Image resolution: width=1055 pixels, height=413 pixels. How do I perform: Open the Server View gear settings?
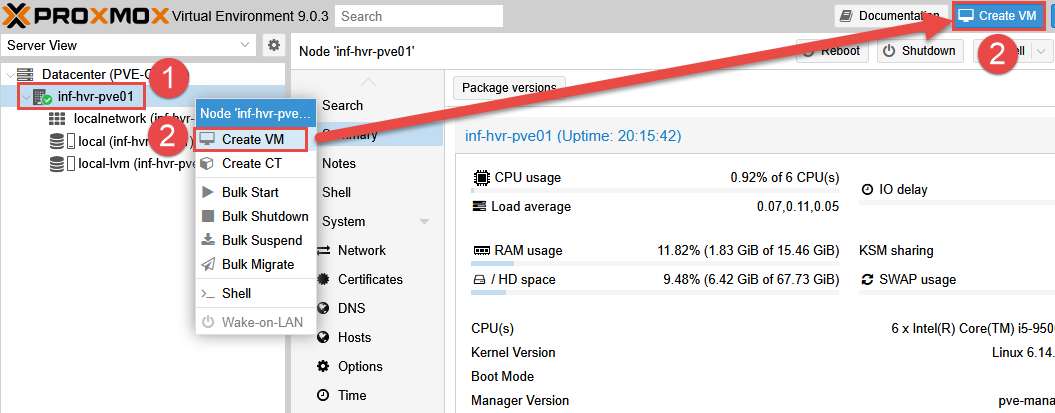click(x=273, y=46)
